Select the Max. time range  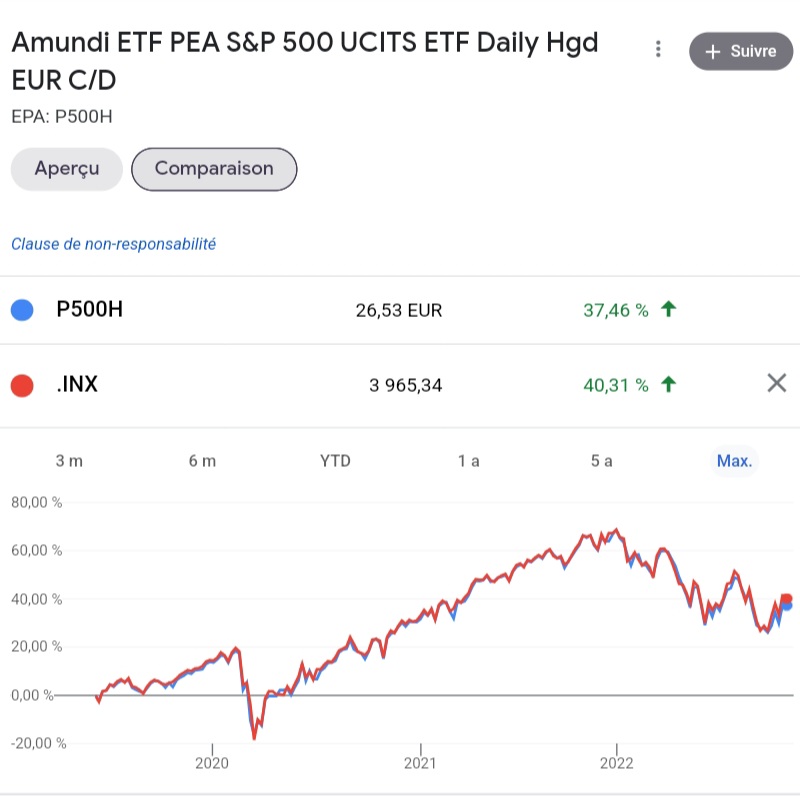[x=734, y=461]
